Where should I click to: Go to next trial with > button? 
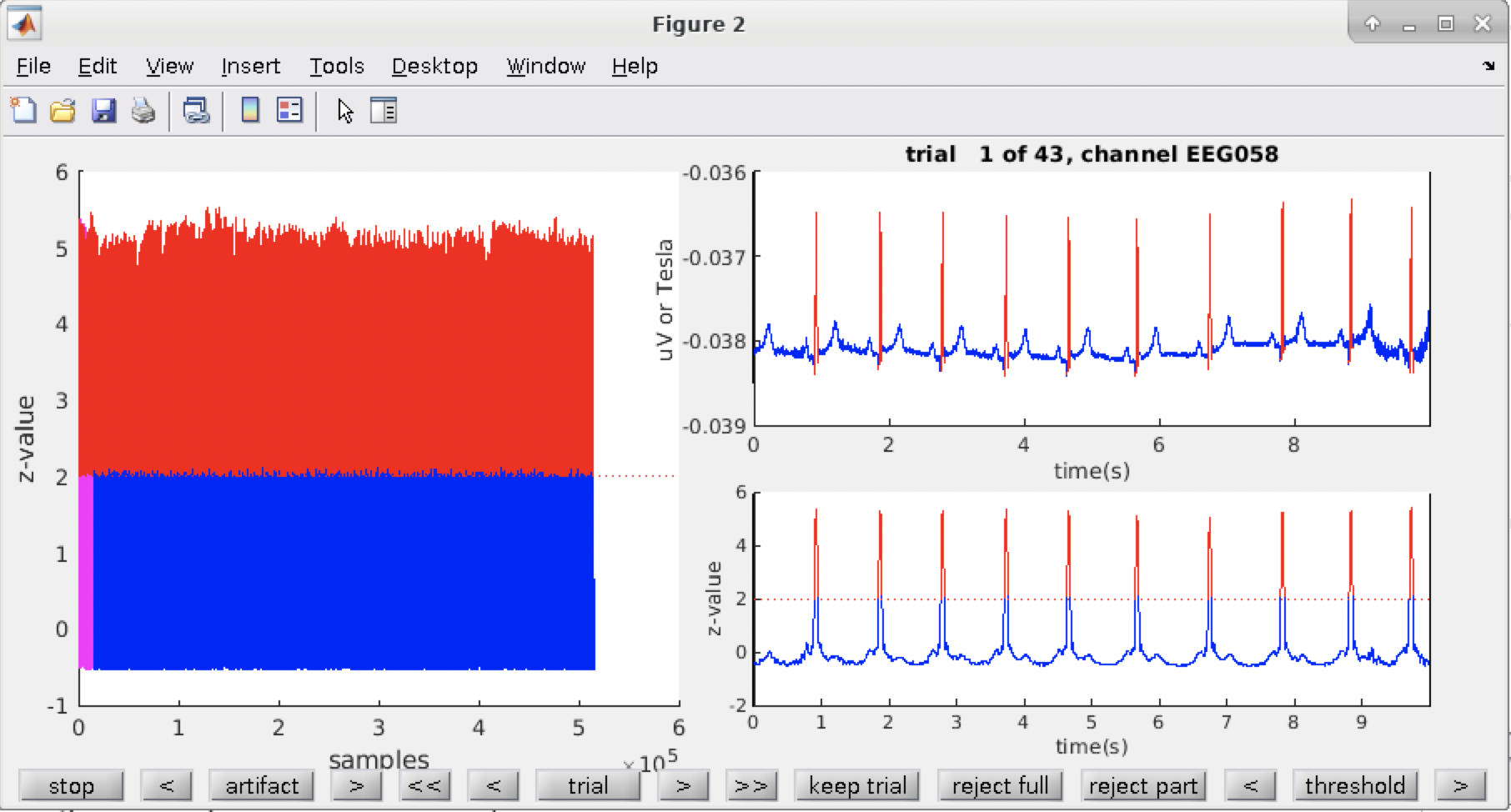[x=683, y=785]
